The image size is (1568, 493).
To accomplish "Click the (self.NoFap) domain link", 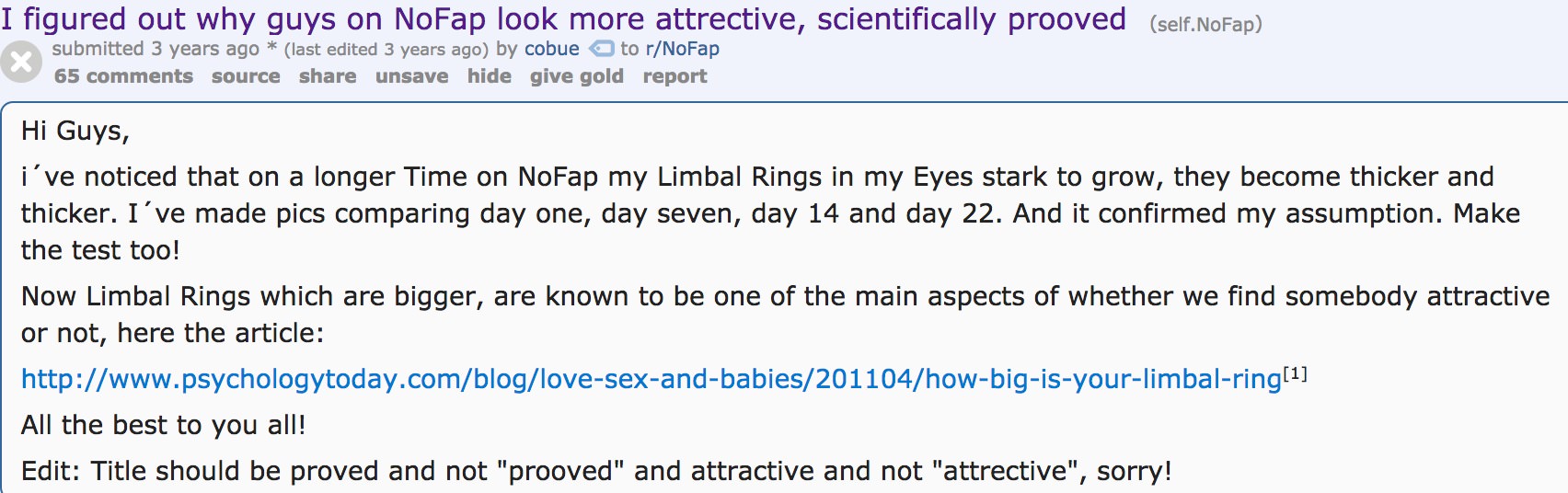I will point(1205,24).
